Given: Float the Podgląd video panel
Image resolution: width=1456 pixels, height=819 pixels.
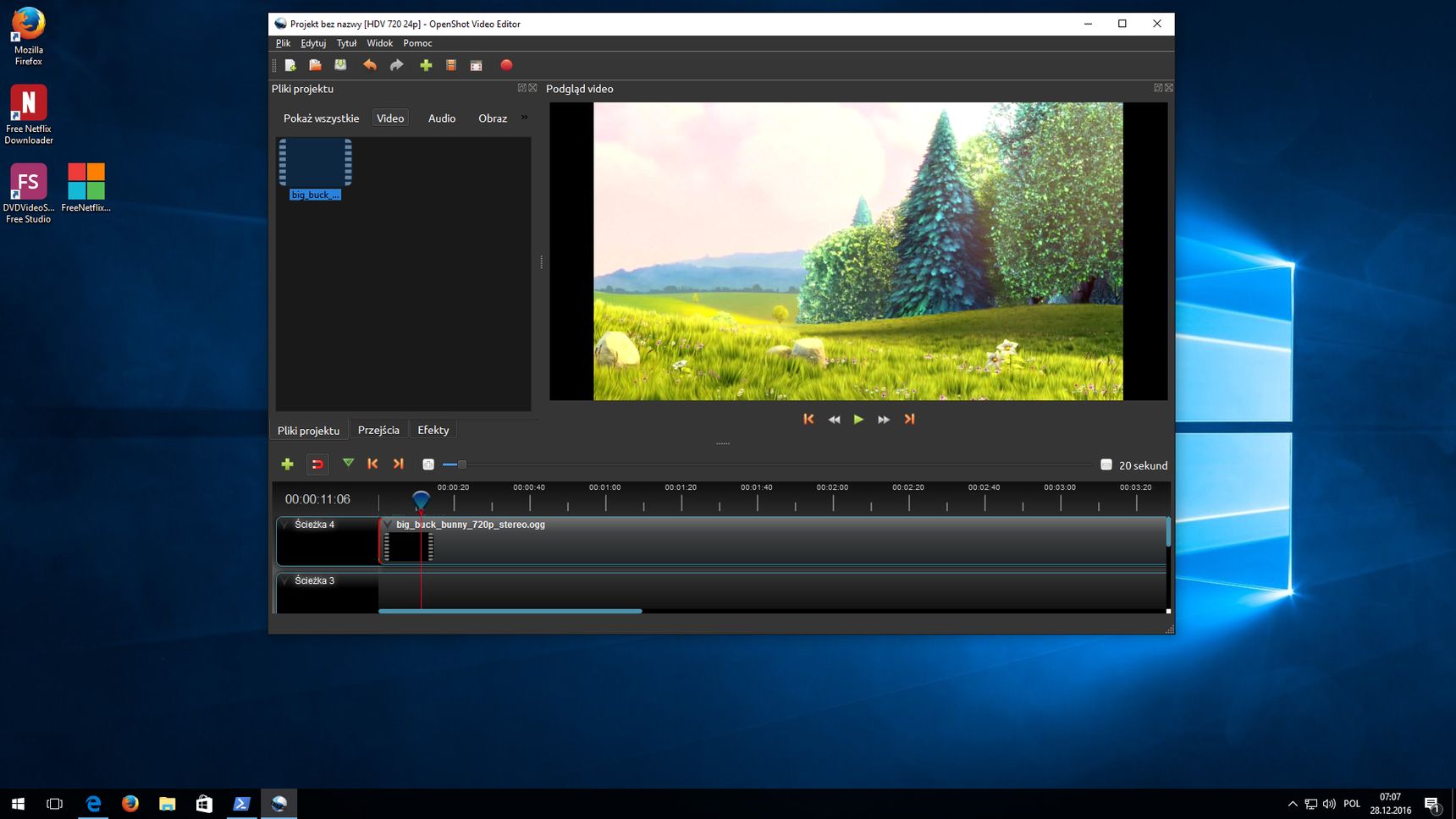Looking at the screenshot, I should click(x=1158, y=88).
